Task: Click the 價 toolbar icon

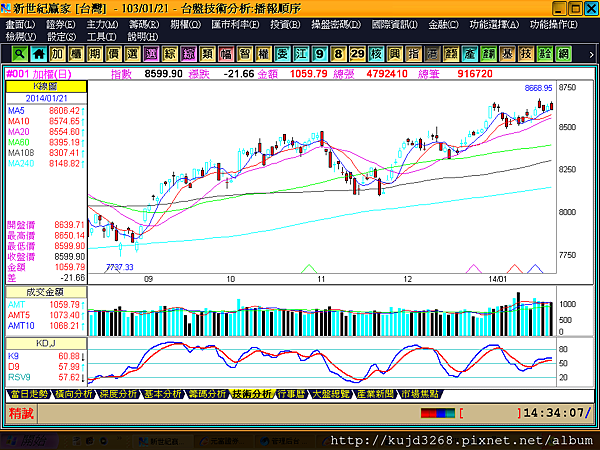Action: [113, 54]
